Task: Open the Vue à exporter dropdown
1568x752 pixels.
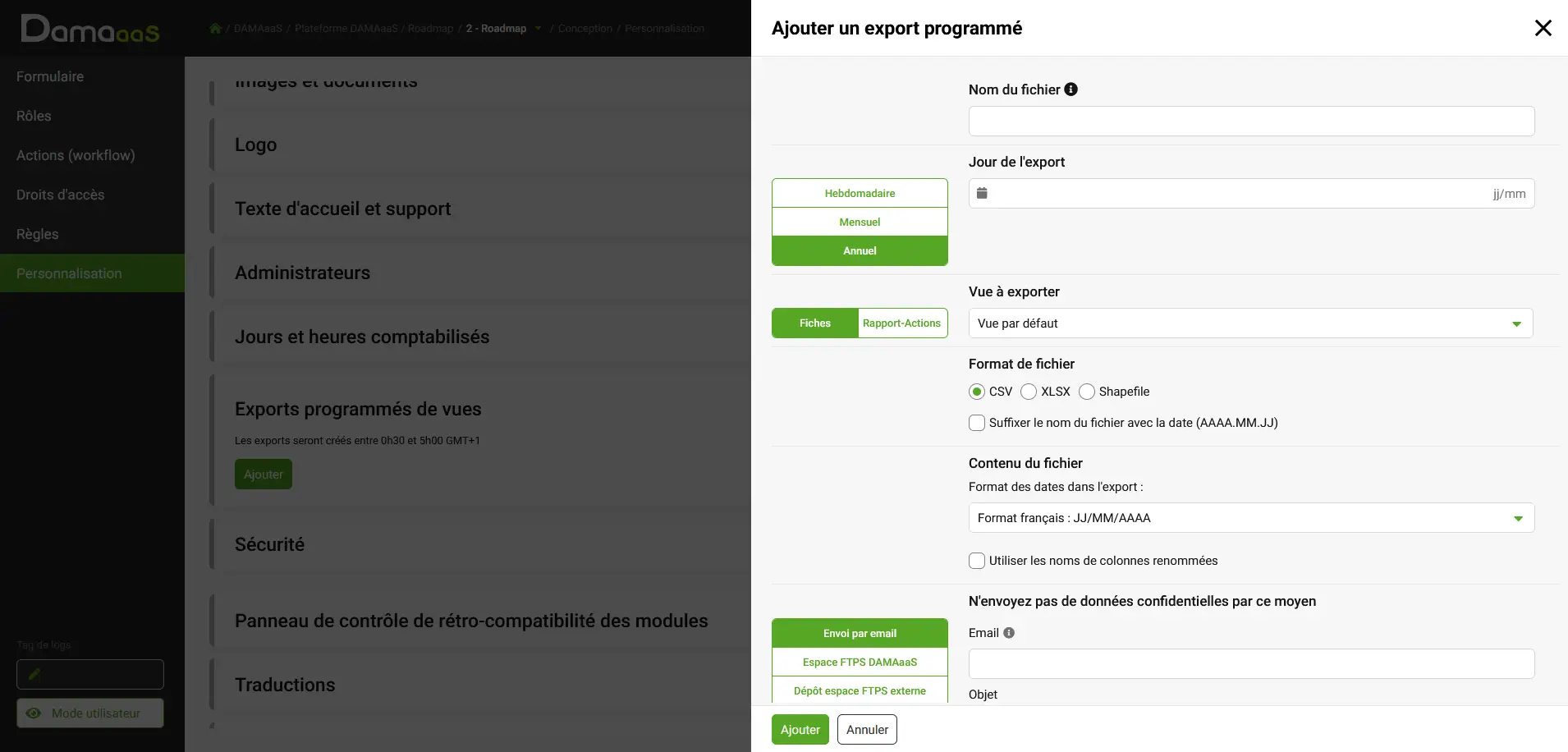Action: tap(1250, 323)
